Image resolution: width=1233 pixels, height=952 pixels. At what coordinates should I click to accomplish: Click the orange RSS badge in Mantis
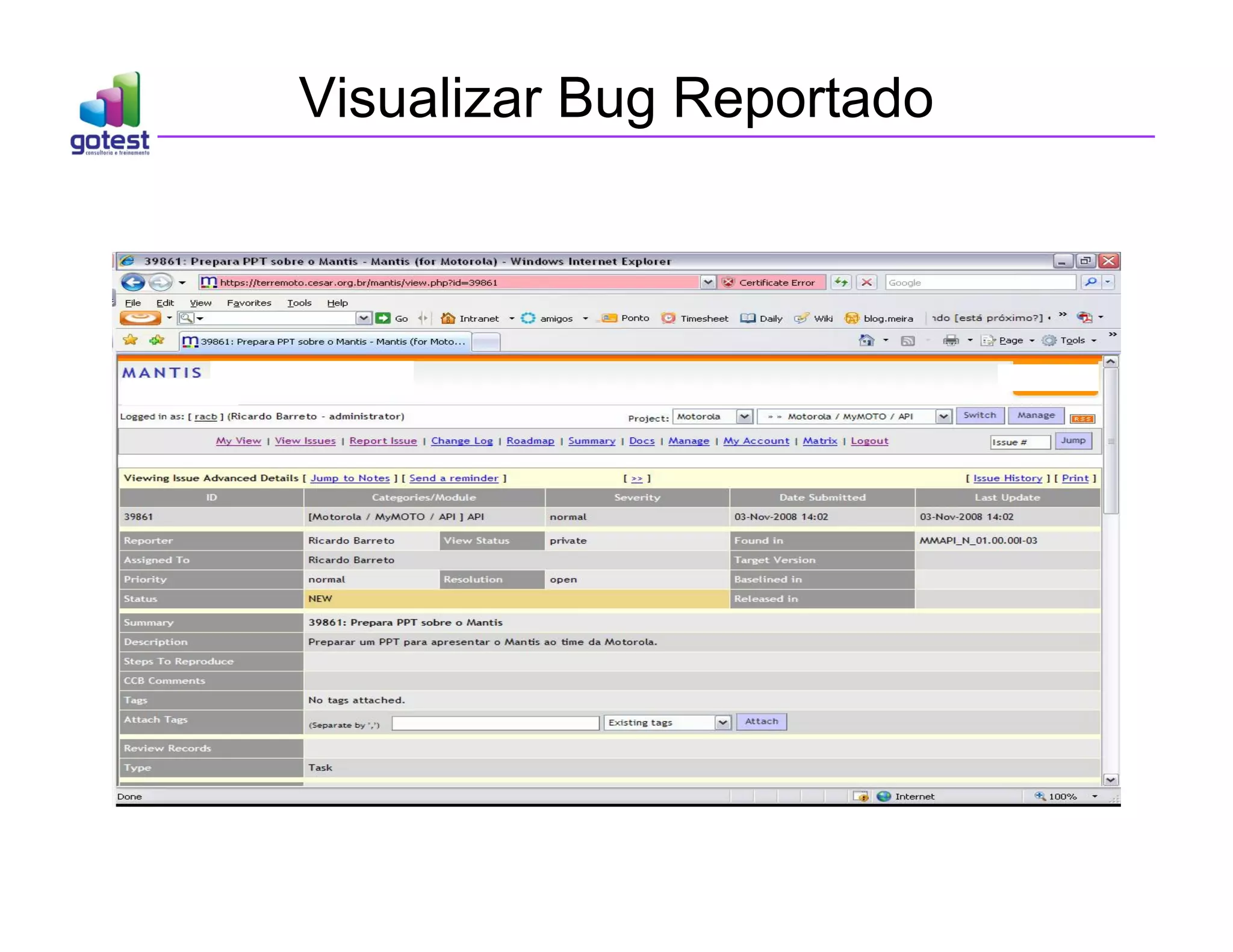click(1082, 419)
